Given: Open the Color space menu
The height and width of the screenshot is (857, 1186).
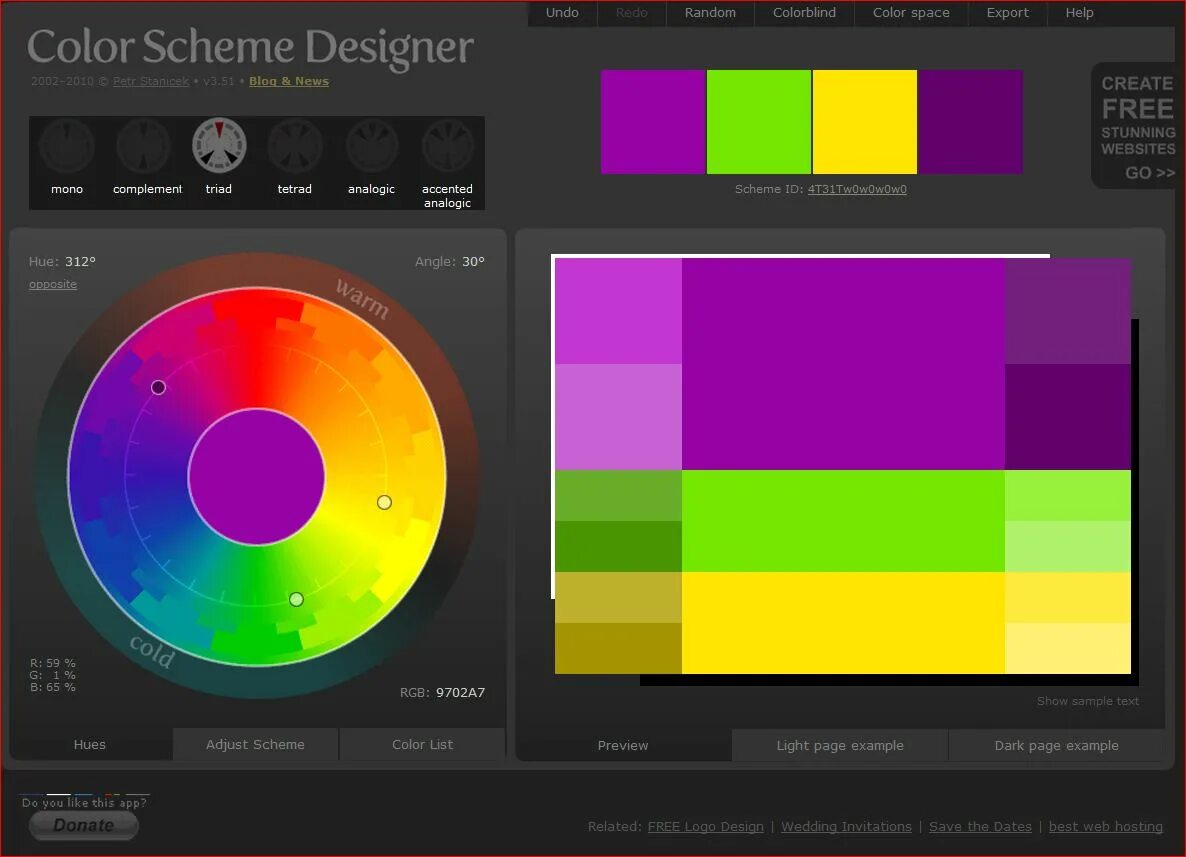Looking at the screenshot, I should pos(911,13).
